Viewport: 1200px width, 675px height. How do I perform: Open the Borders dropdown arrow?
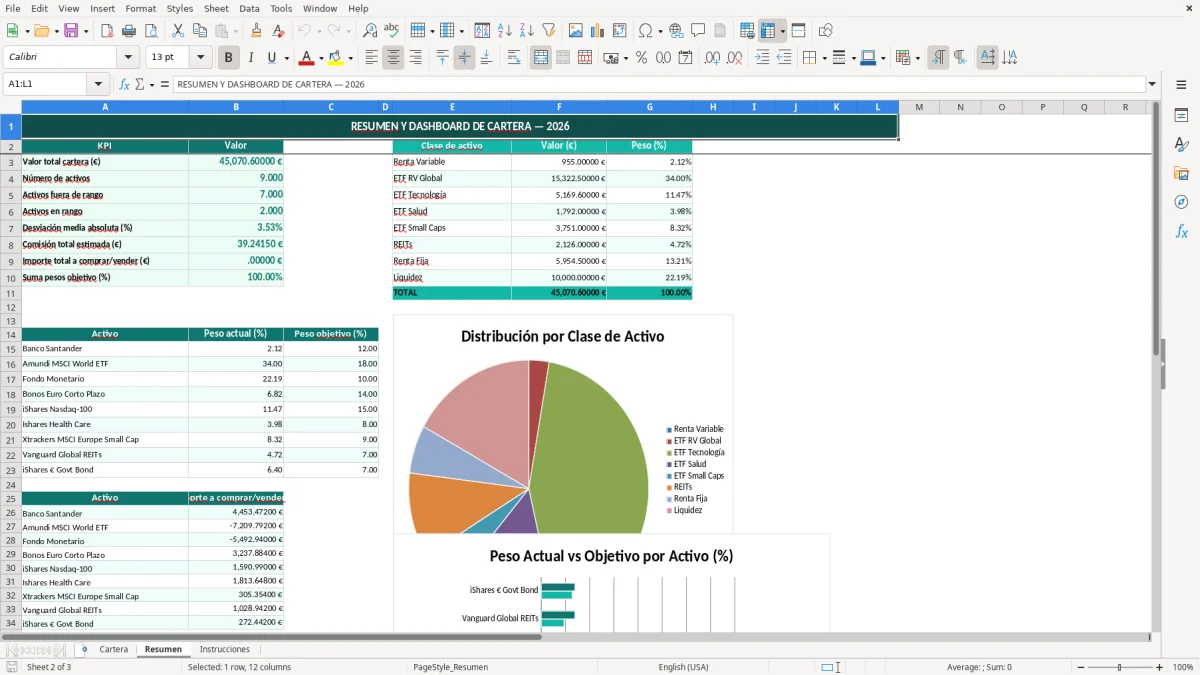click(823, 58)
